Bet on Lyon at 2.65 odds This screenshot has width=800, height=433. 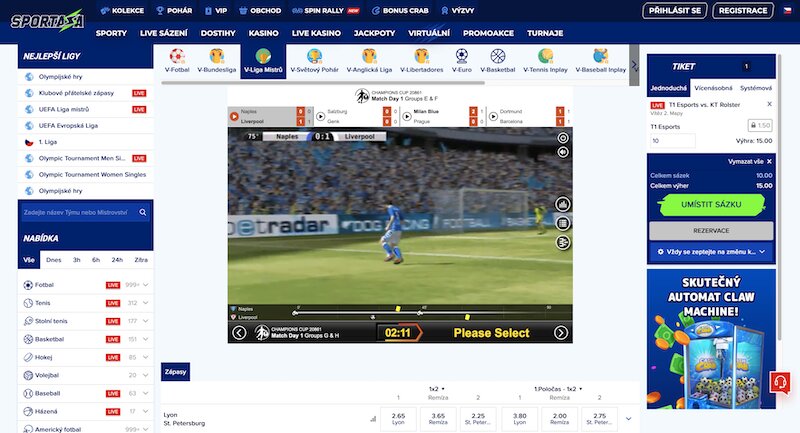(x=398, y=419)
